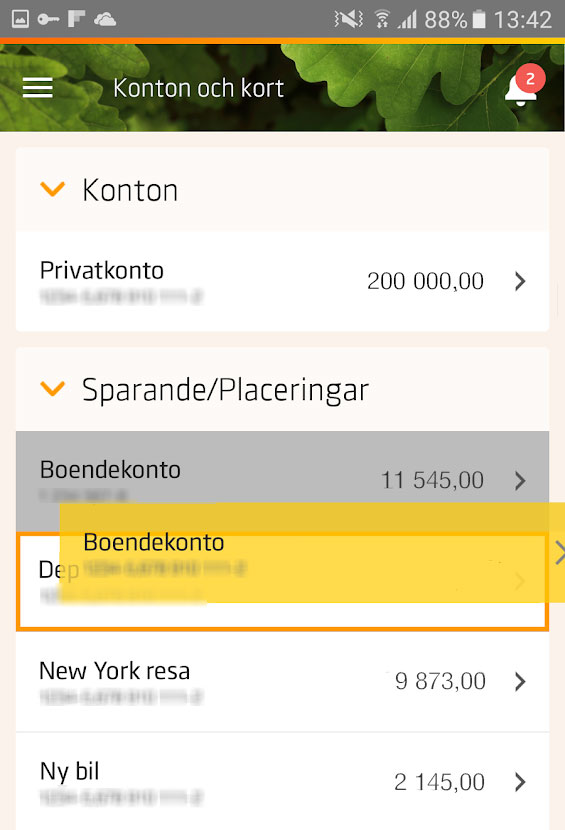Tap the Wi-Fi signal icon
Screen dimensions: 565x830
381,20
